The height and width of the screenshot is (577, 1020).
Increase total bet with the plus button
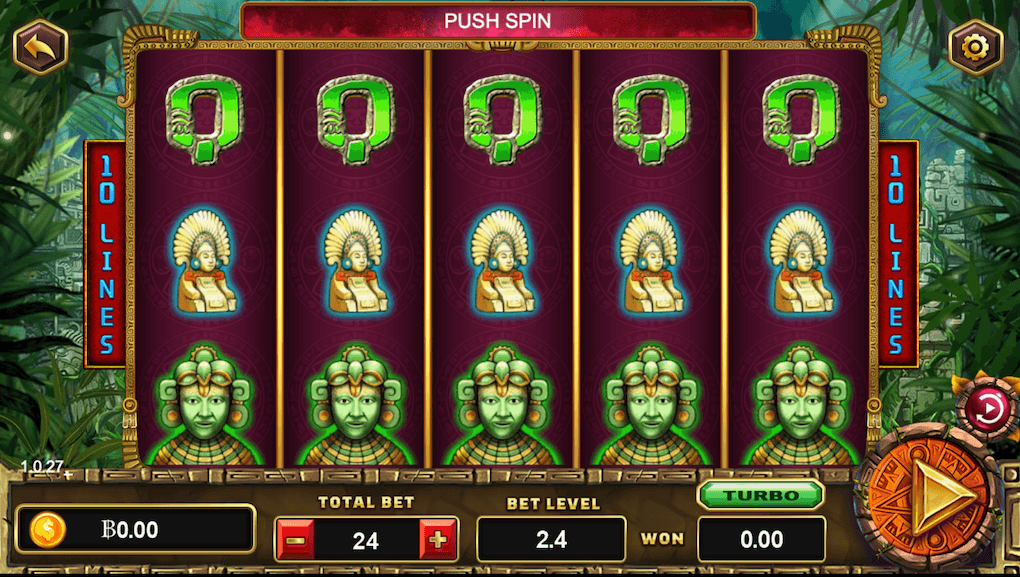pyautogui.click(x=438, y=540)
